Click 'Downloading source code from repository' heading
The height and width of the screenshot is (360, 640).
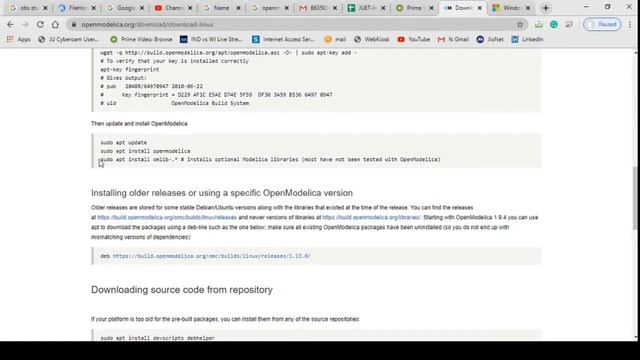tap(182, 289)
